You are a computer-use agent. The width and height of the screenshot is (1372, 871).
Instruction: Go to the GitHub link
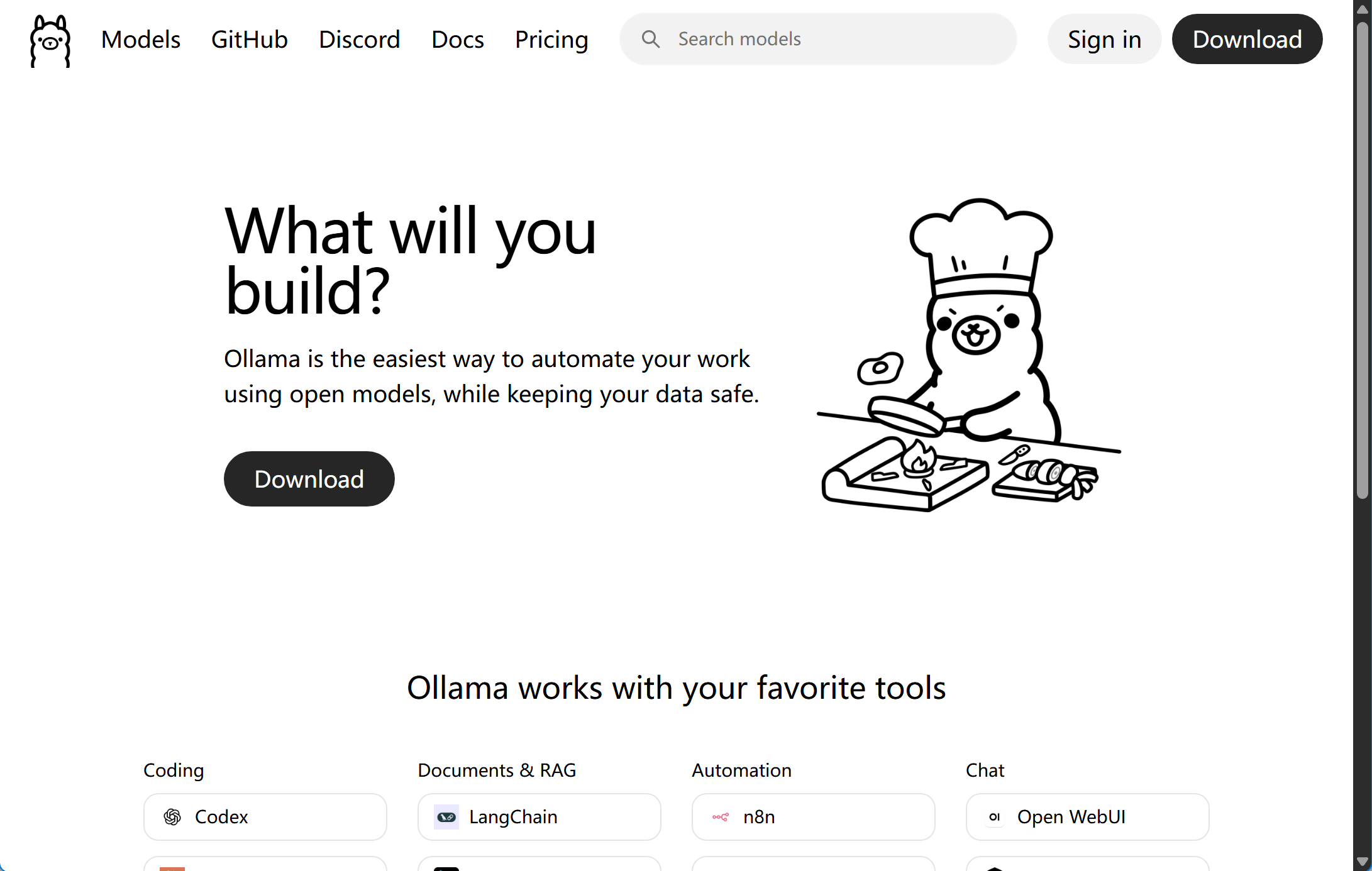[x=250, y=39]
